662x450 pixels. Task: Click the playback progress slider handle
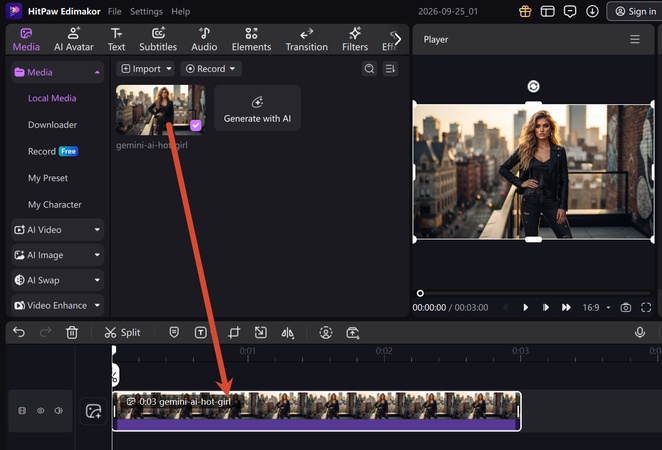(420, 293)
